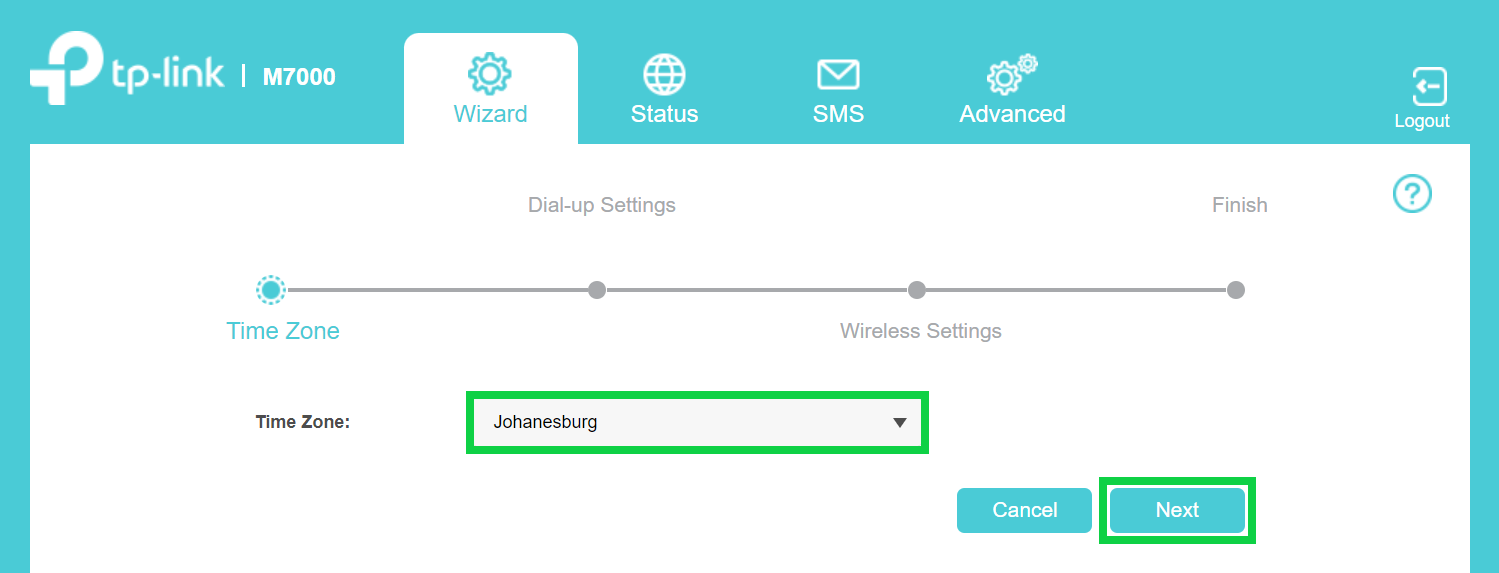The image size is (1499, 573).
Task: Click the Status globe icon
Action: tap(664, 74)
